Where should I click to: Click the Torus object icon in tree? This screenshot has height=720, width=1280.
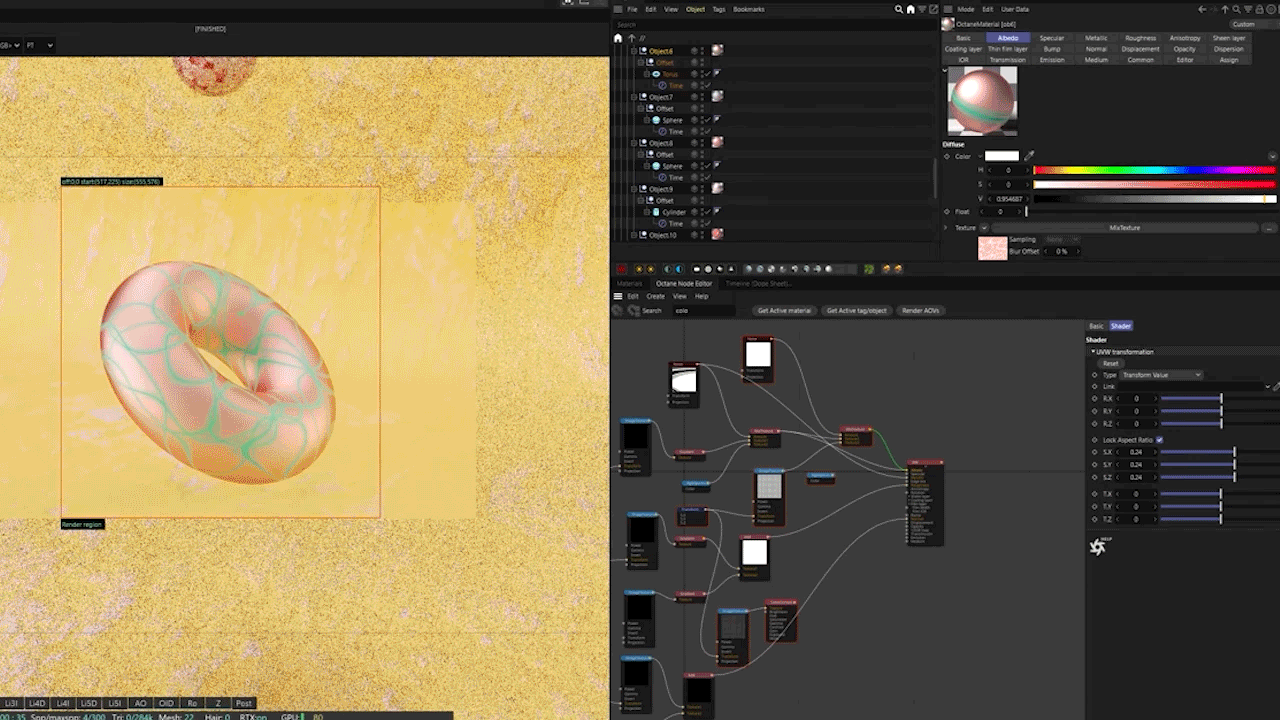(656, 74)
